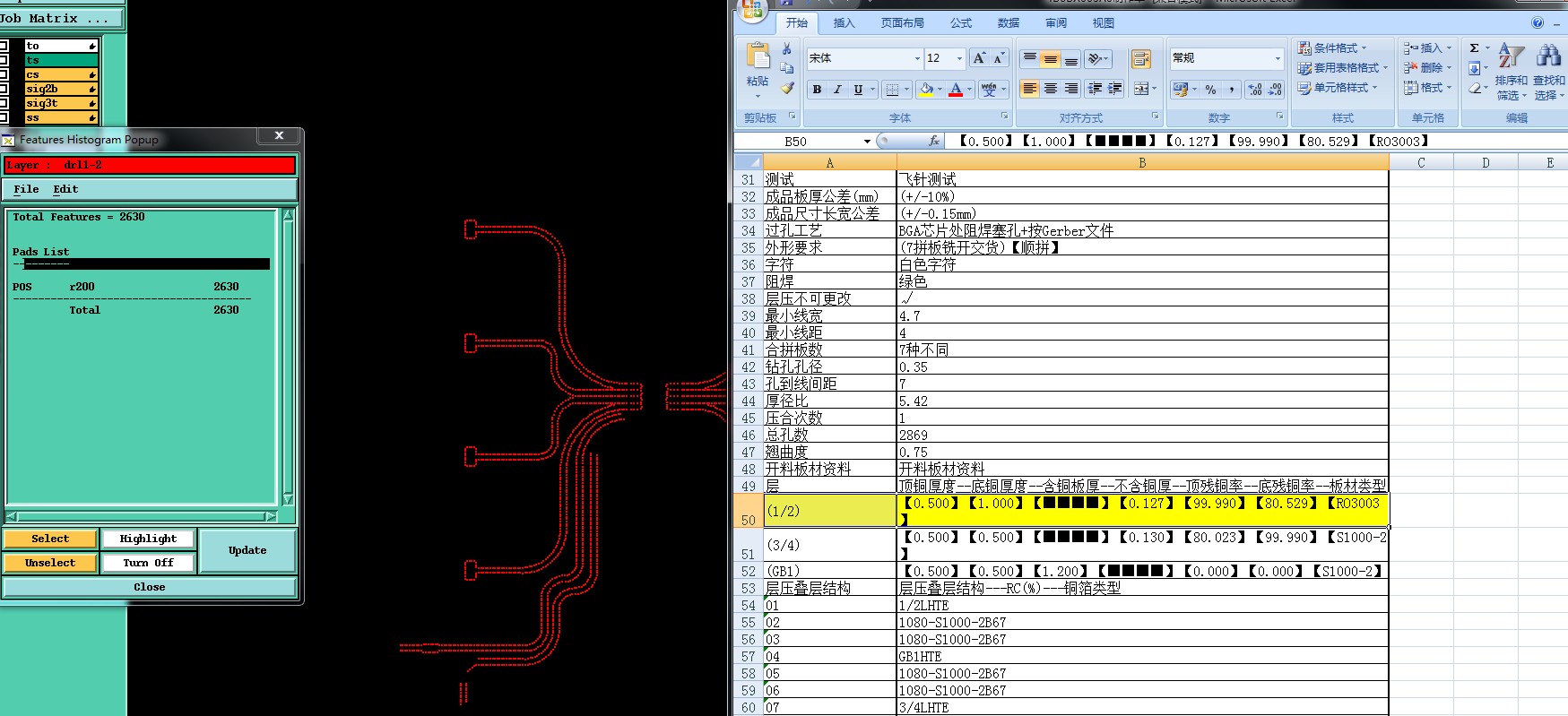The image size is (1568, 716).
Task: Align text right in Excel
Action: [x=1070, y=89]
